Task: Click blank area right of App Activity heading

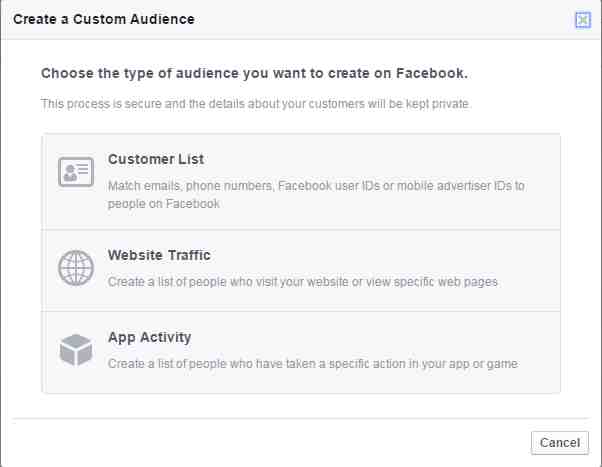Action: pos(372,338)
